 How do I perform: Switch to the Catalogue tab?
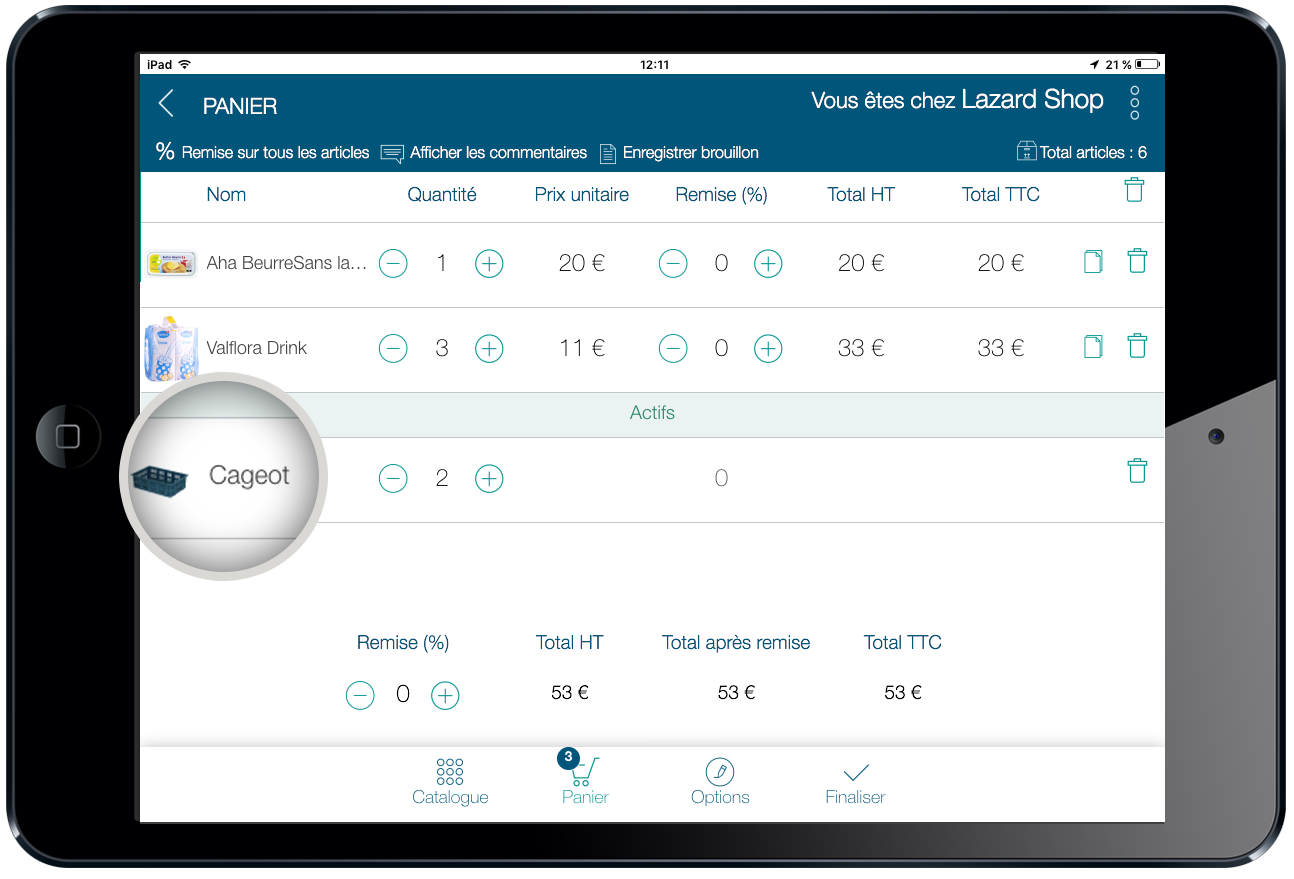[450, 782]
